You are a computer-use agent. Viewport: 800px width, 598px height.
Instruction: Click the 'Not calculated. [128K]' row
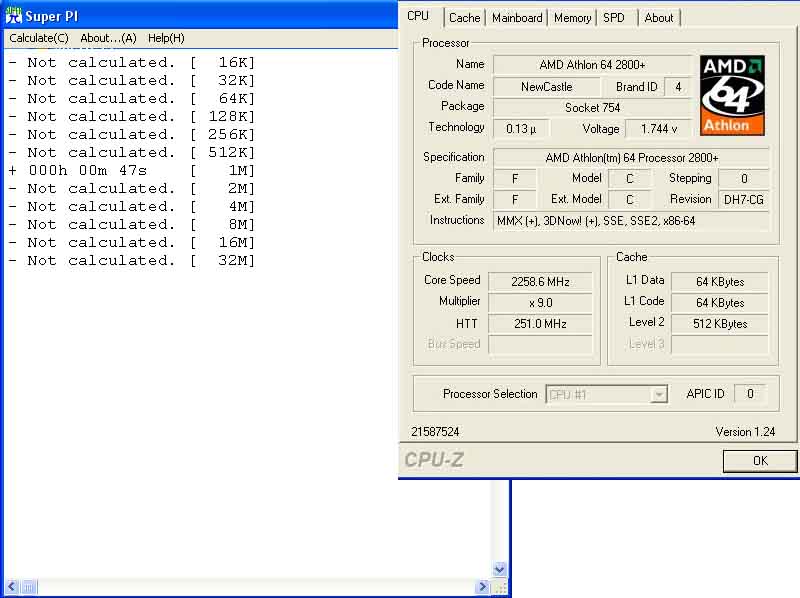coord(132,116)
